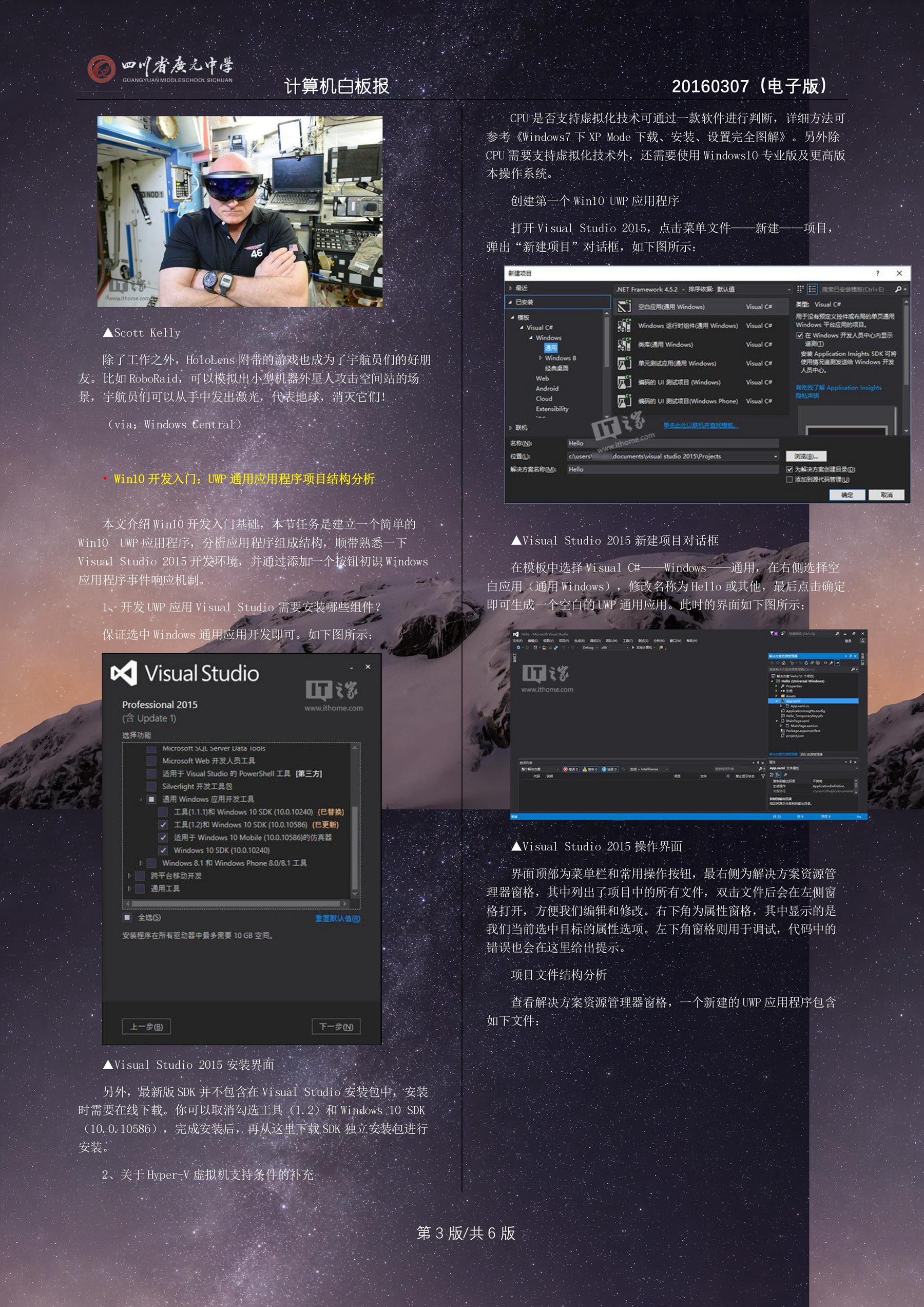Open the 位置 path dropdown arrow
This screenshot has width=924, height=1307.
[x=775, y=456]
